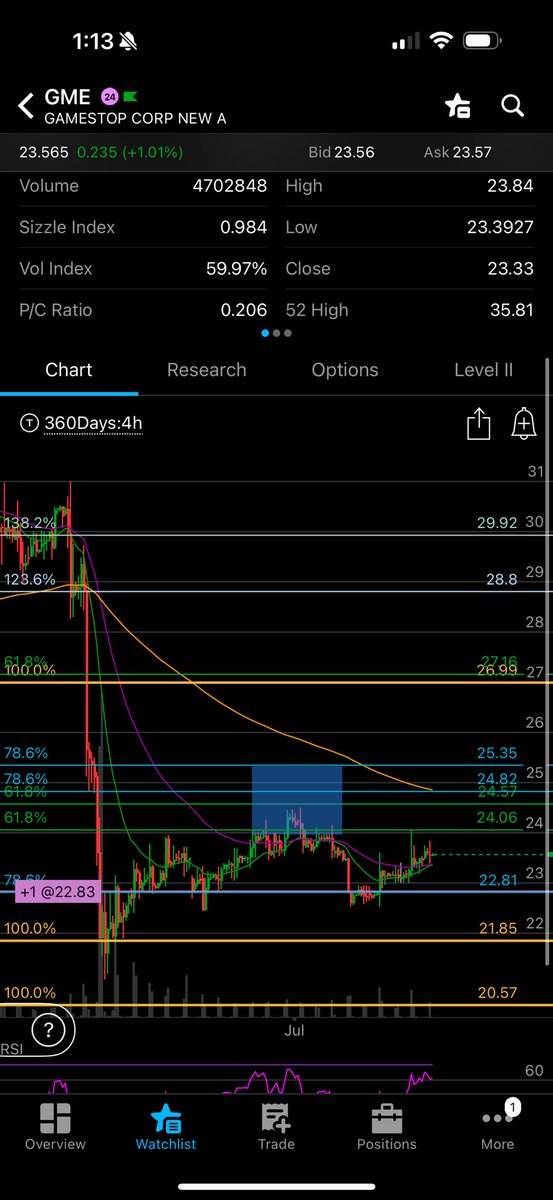Tap the Wi-Fi status icon
The width and height of the screenshot is (553, 1200).
(x=441, y=41)
